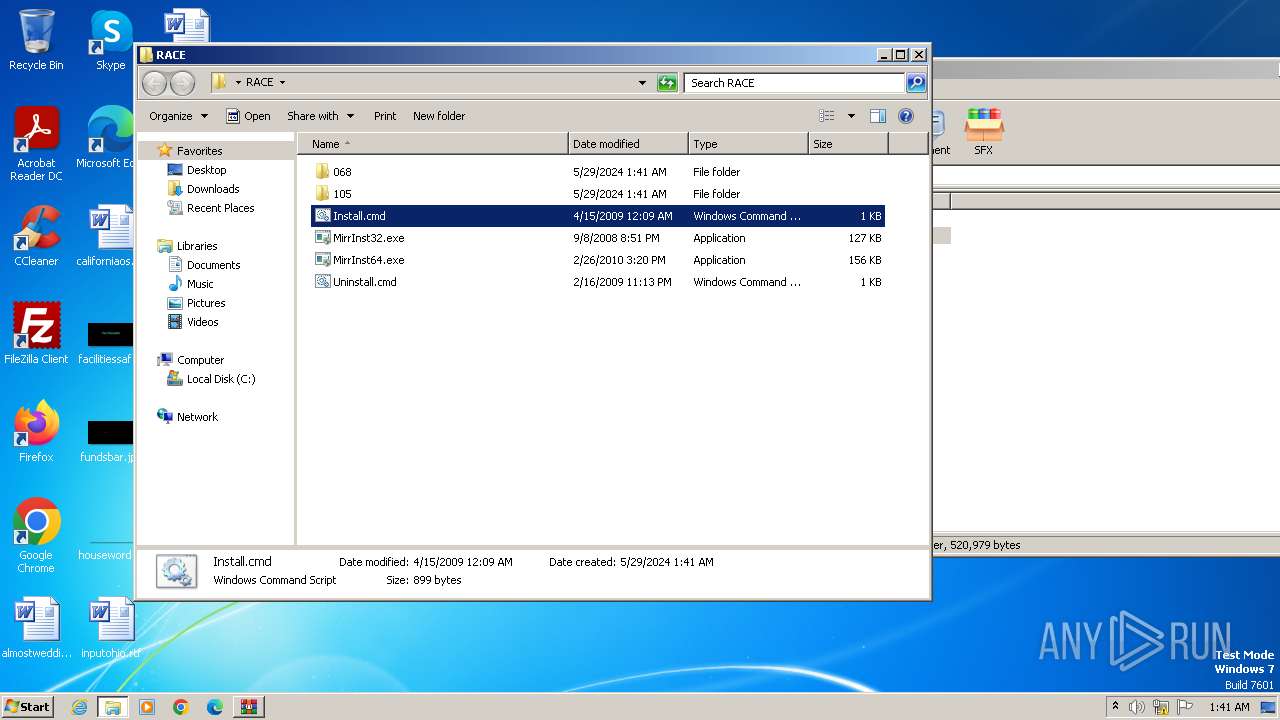Click Back navigation arrow in Explorer
The image size is (1280, 720).
click(x=154, y=83)
